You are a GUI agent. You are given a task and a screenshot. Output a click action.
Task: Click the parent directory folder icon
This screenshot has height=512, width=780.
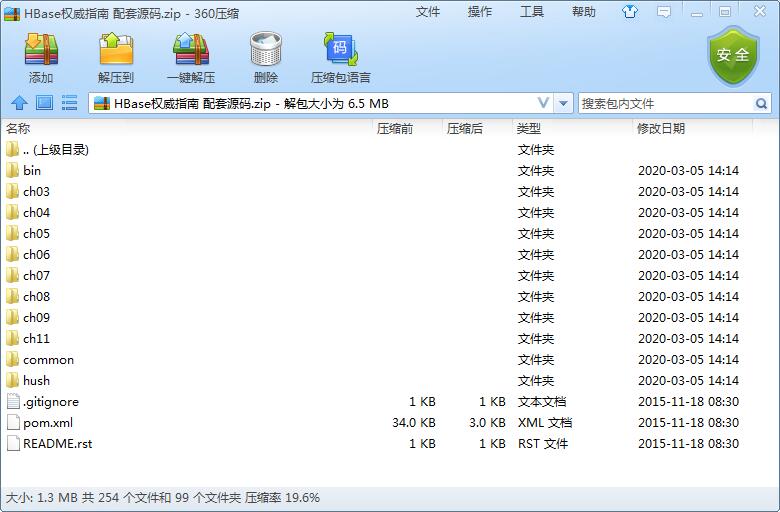[x=13, y=150]
